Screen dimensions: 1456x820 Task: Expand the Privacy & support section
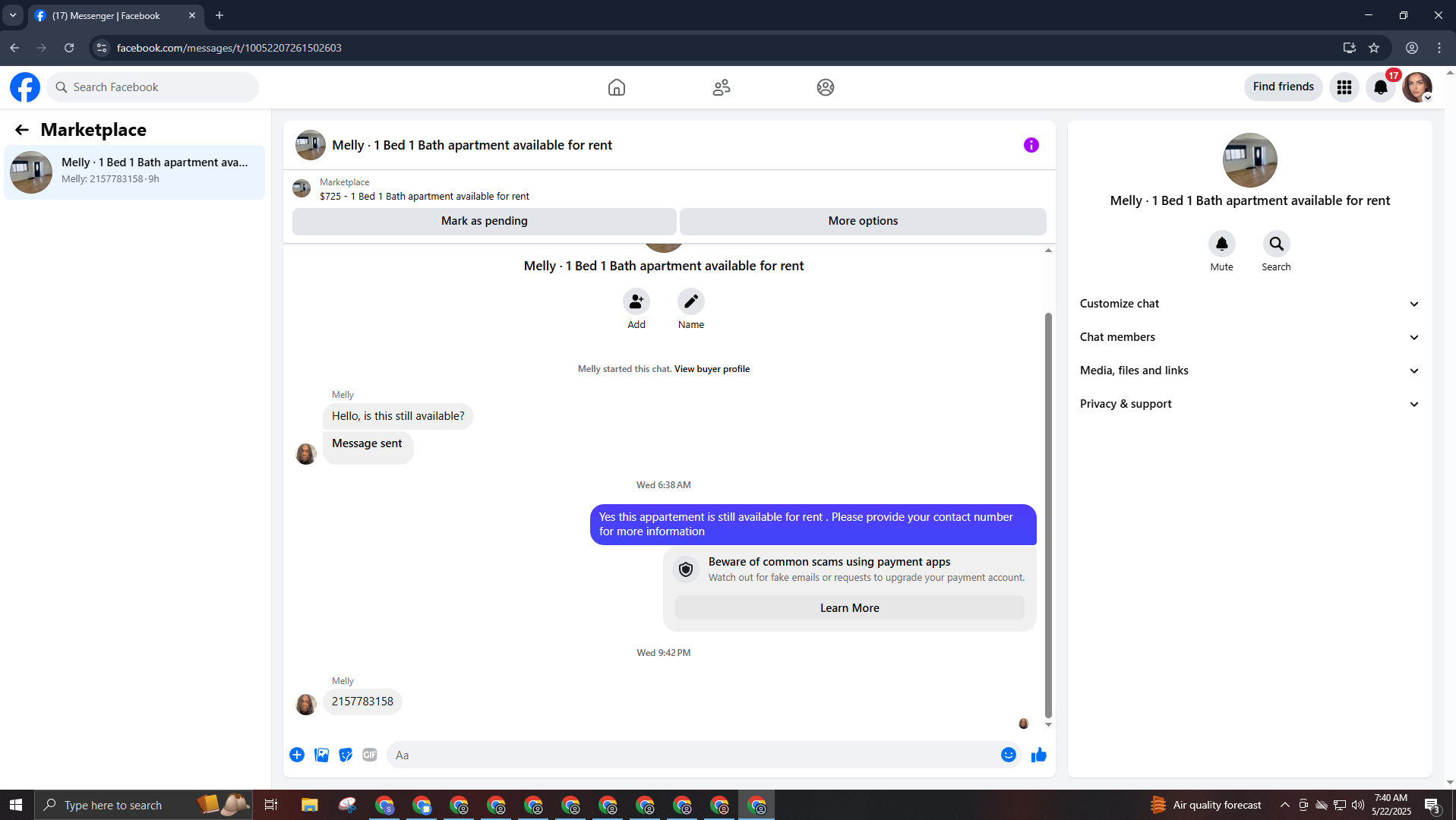pos(1249,404)
